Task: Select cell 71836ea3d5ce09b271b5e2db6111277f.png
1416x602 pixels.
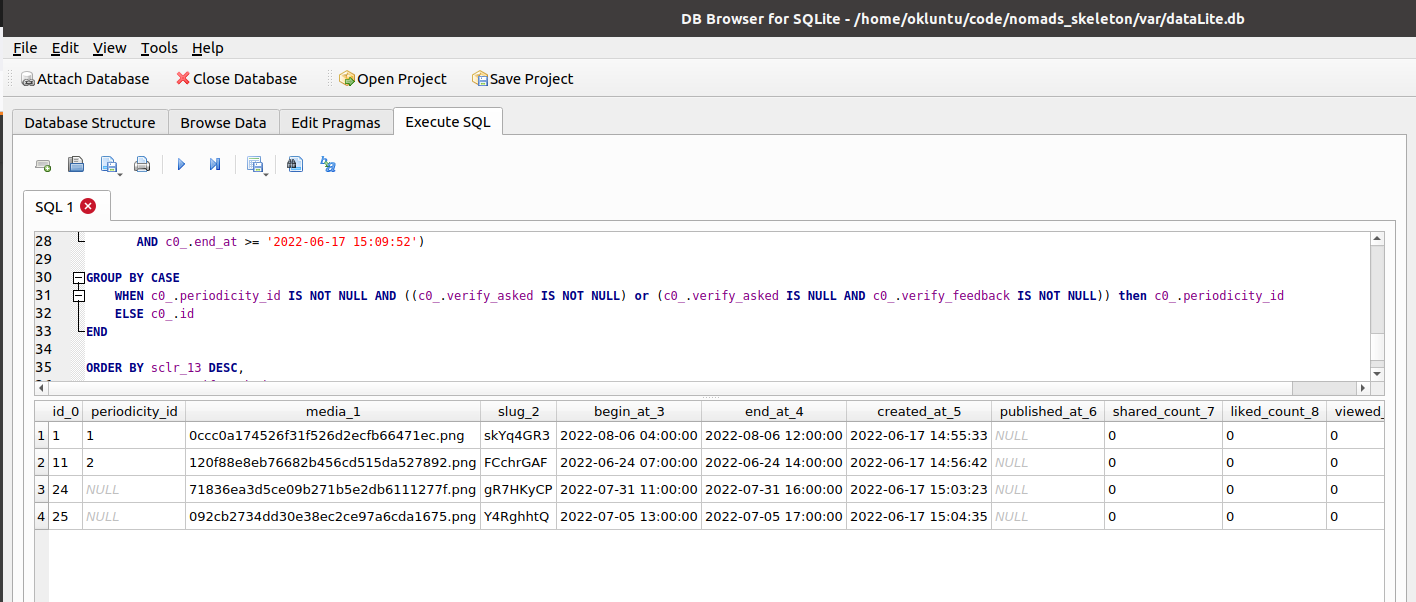Action: (332, 490)
